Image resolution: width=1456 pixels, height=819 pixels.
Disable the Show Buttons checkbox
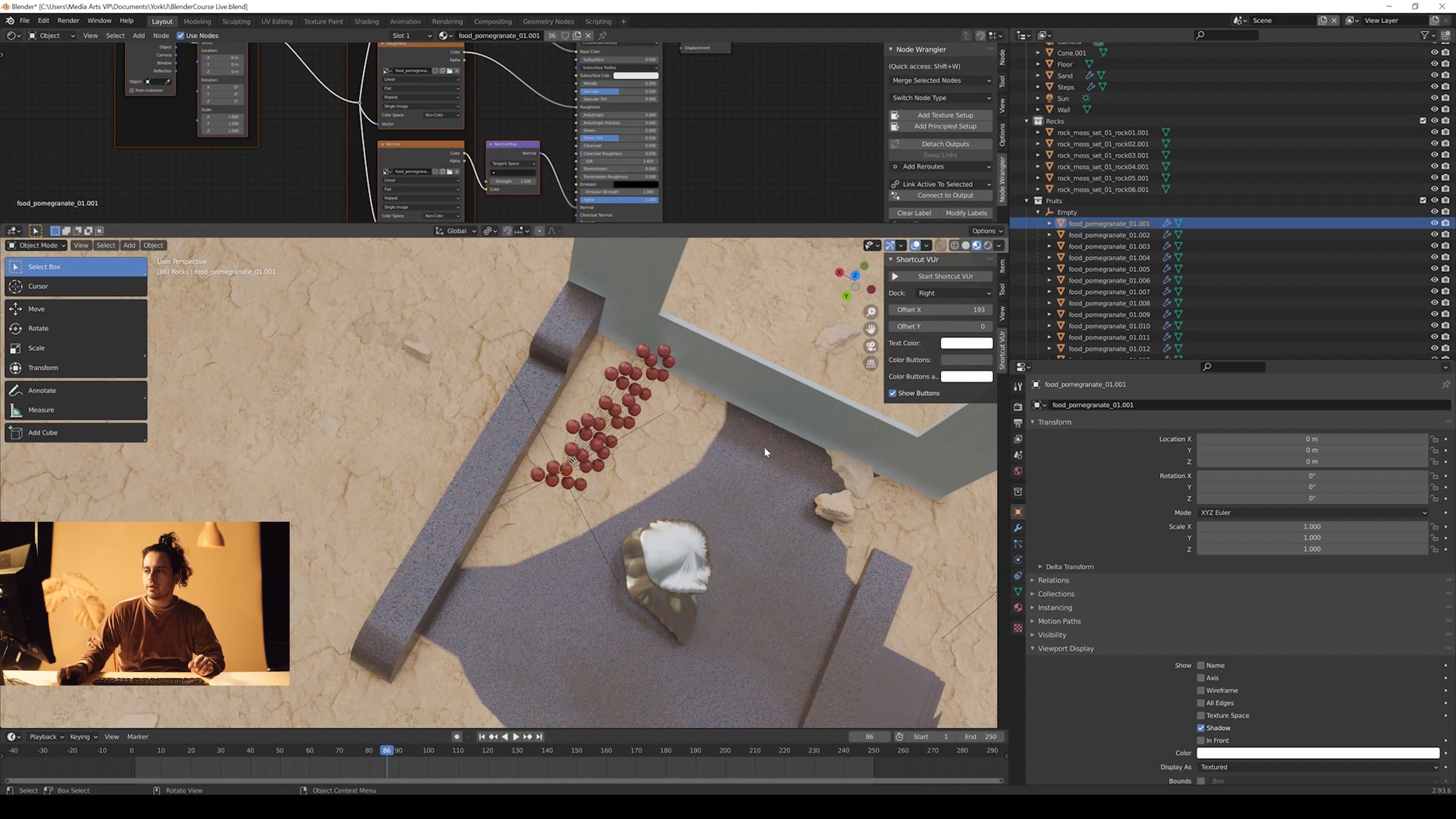click(x=892, y=393)
